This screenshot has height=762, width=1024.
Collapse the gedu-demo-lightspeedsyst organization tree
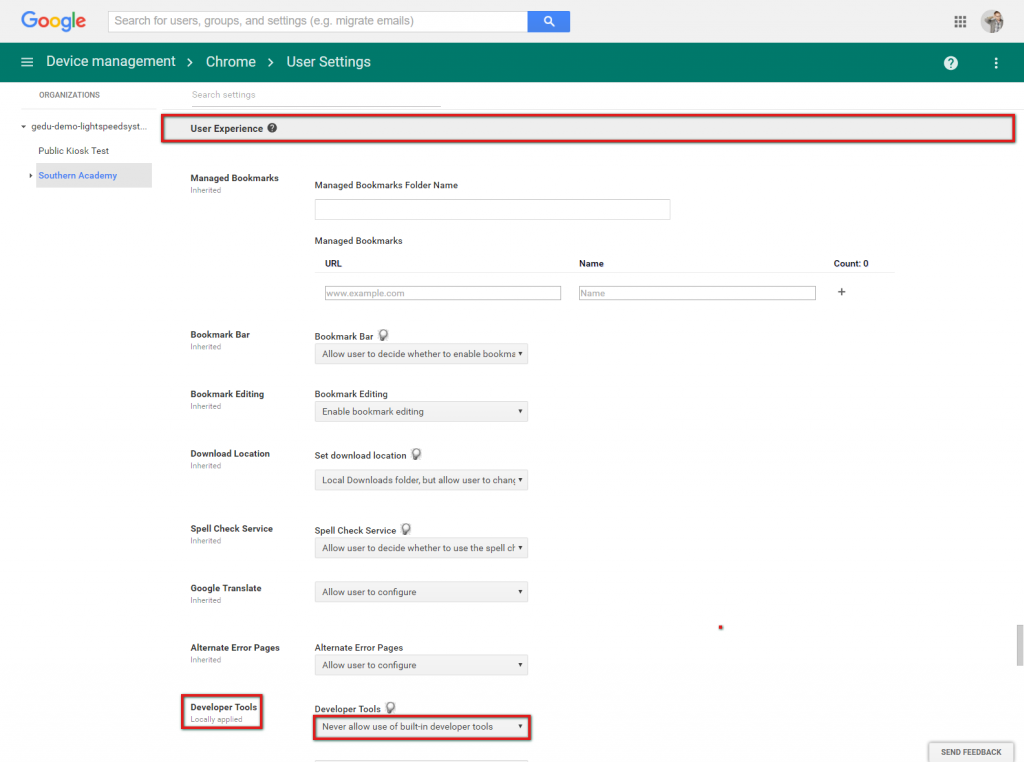pyautogui.click(x=24, y=127)
